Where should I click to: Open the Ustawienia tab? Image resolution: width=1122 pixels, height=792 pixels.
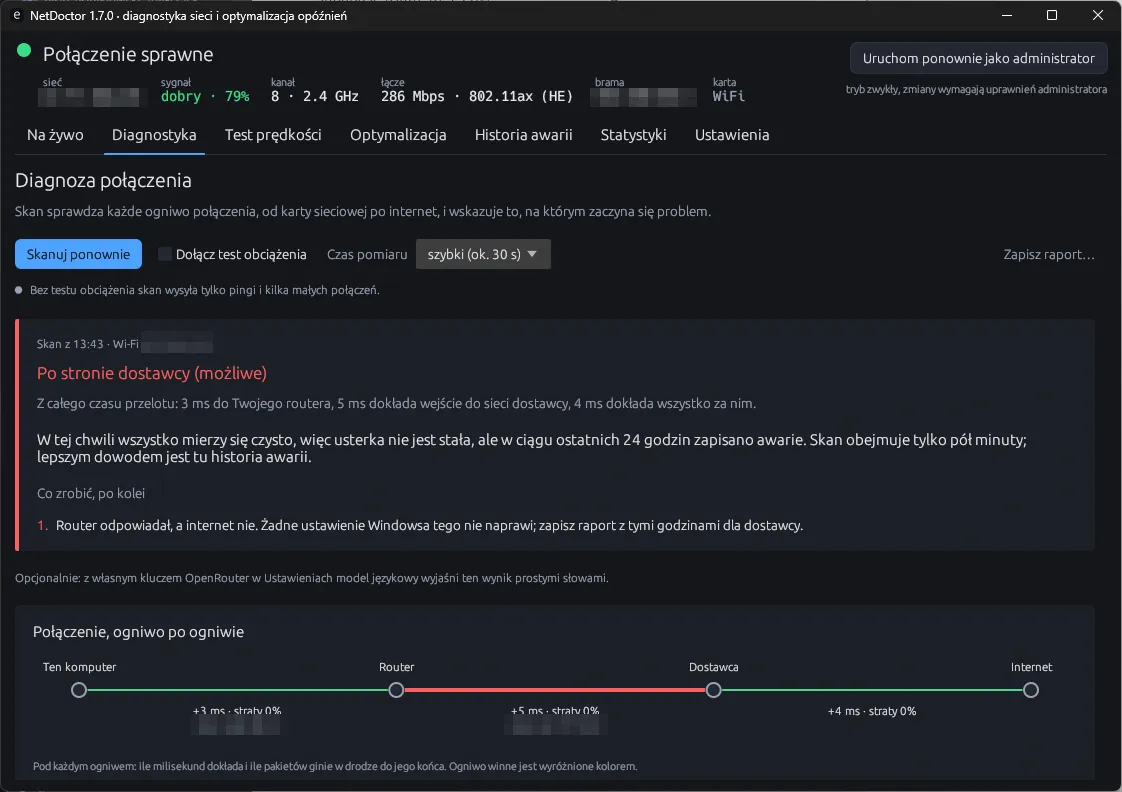(732, 135)
